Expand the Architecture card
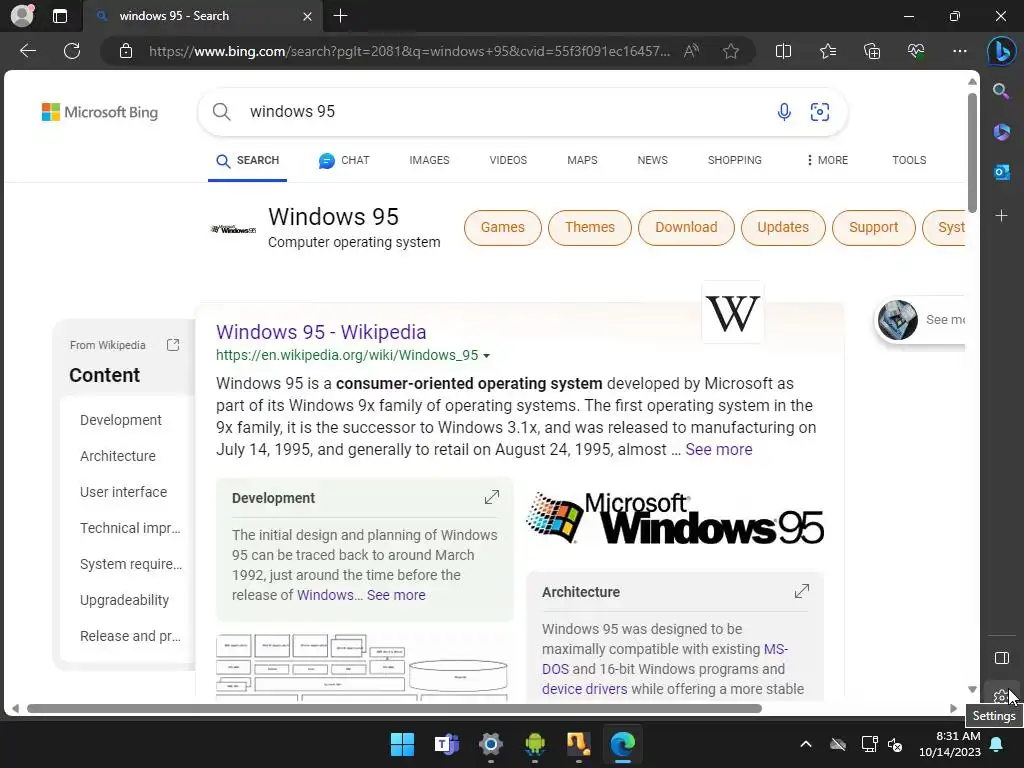The image size is (1024, 768). tap(802, 592)
